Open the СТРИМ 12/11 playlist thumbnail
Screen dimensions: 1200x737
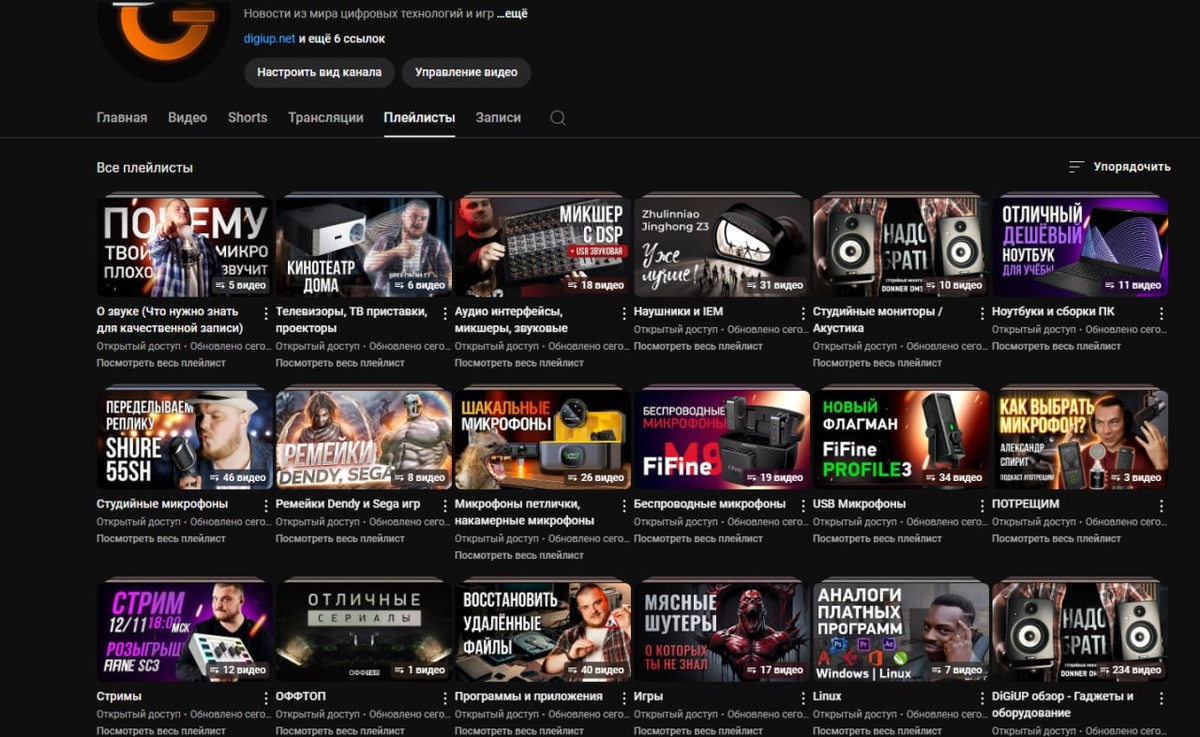184,631
